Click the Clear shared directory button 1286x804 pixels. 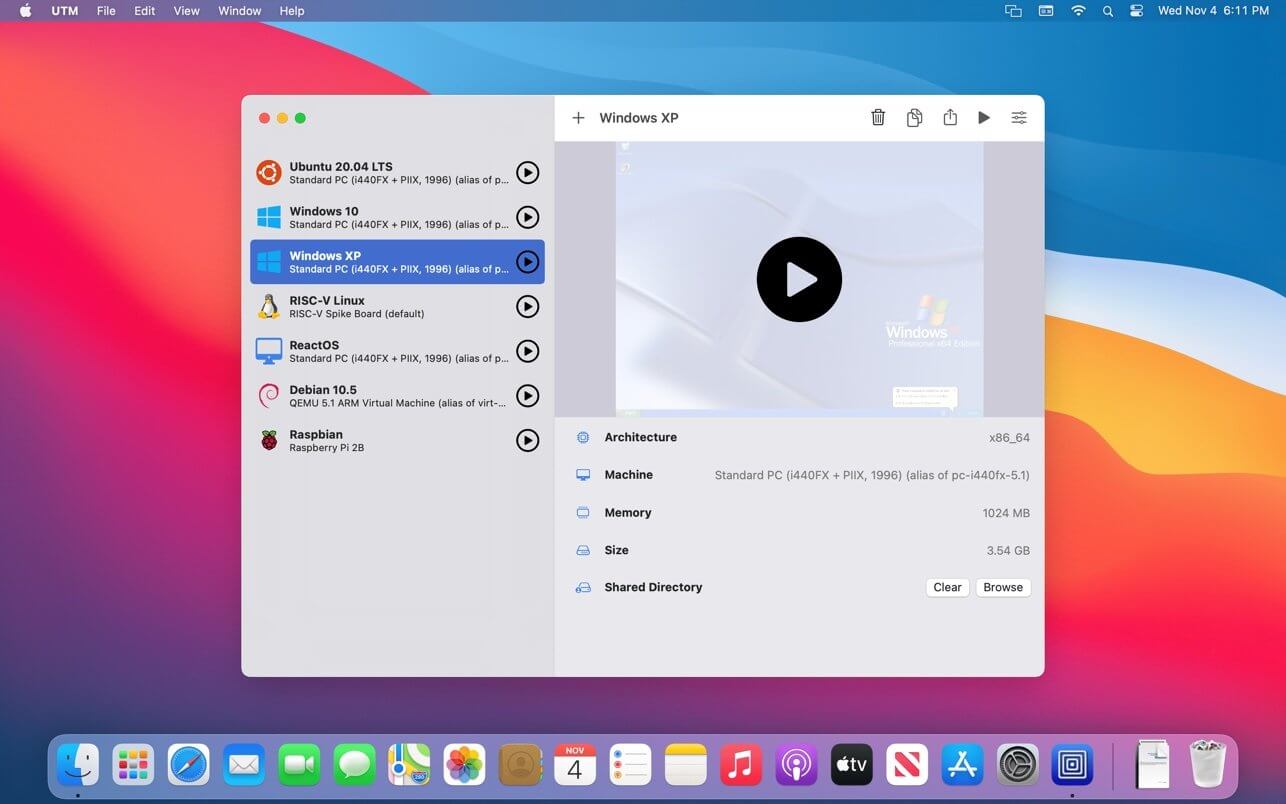point(947,588)
